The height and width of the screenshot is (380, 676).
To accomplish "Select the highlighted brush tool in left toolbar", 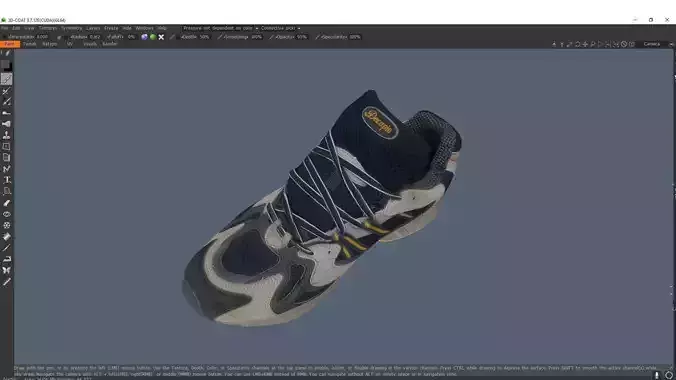I will [6, 79].
